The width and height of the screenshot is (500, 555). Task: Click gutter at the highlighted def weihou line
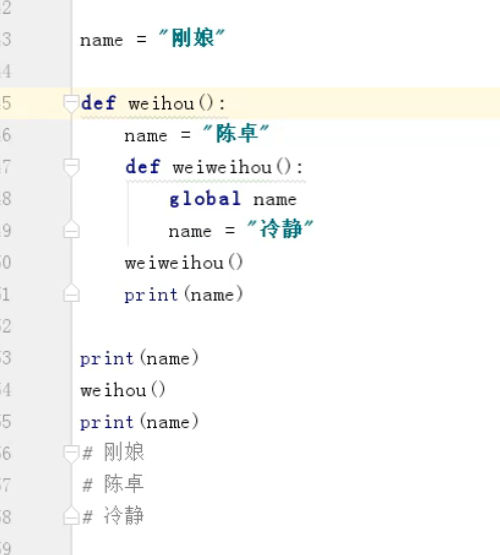coord(35,103)
